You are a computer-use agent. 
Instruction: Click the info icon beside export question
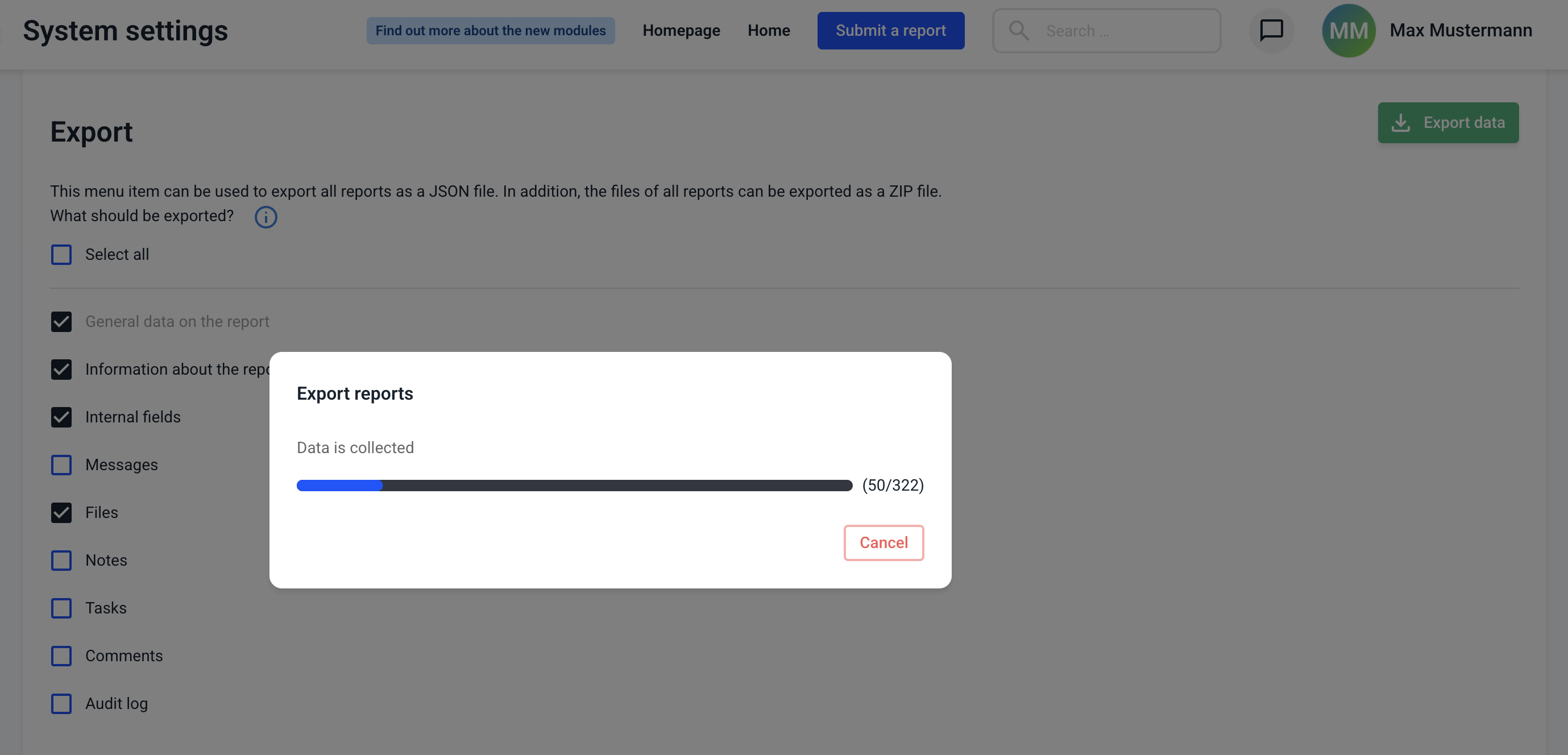coord(266,217)
